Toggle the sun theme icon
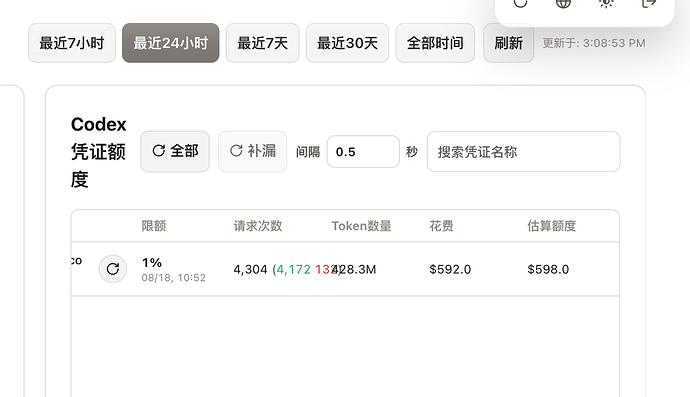 click(606, 3)
